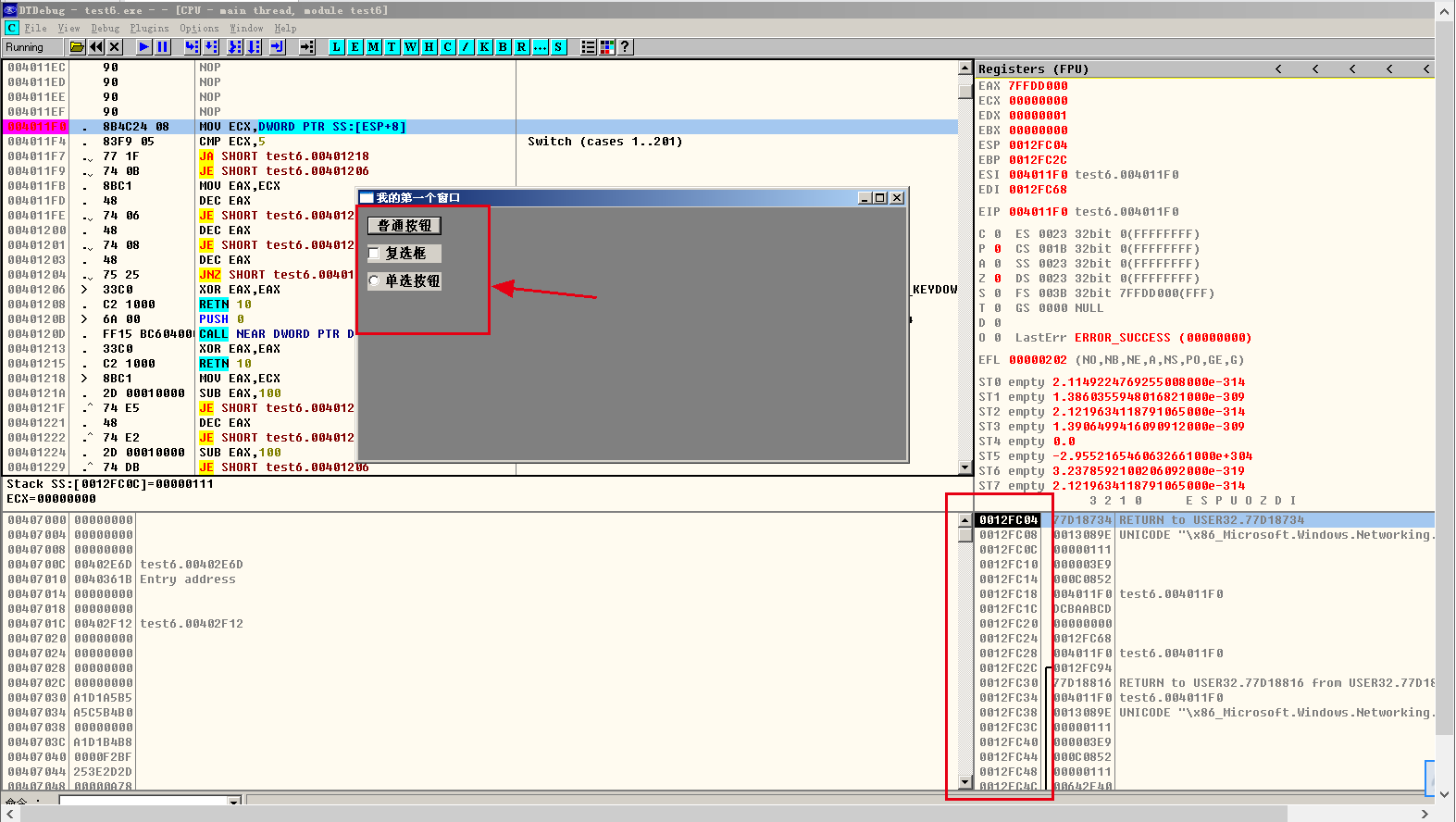This screenshot has width=1456, height=822.
Task: Maximize the 我的第一个窗口 window
Action: coord(879,198)
